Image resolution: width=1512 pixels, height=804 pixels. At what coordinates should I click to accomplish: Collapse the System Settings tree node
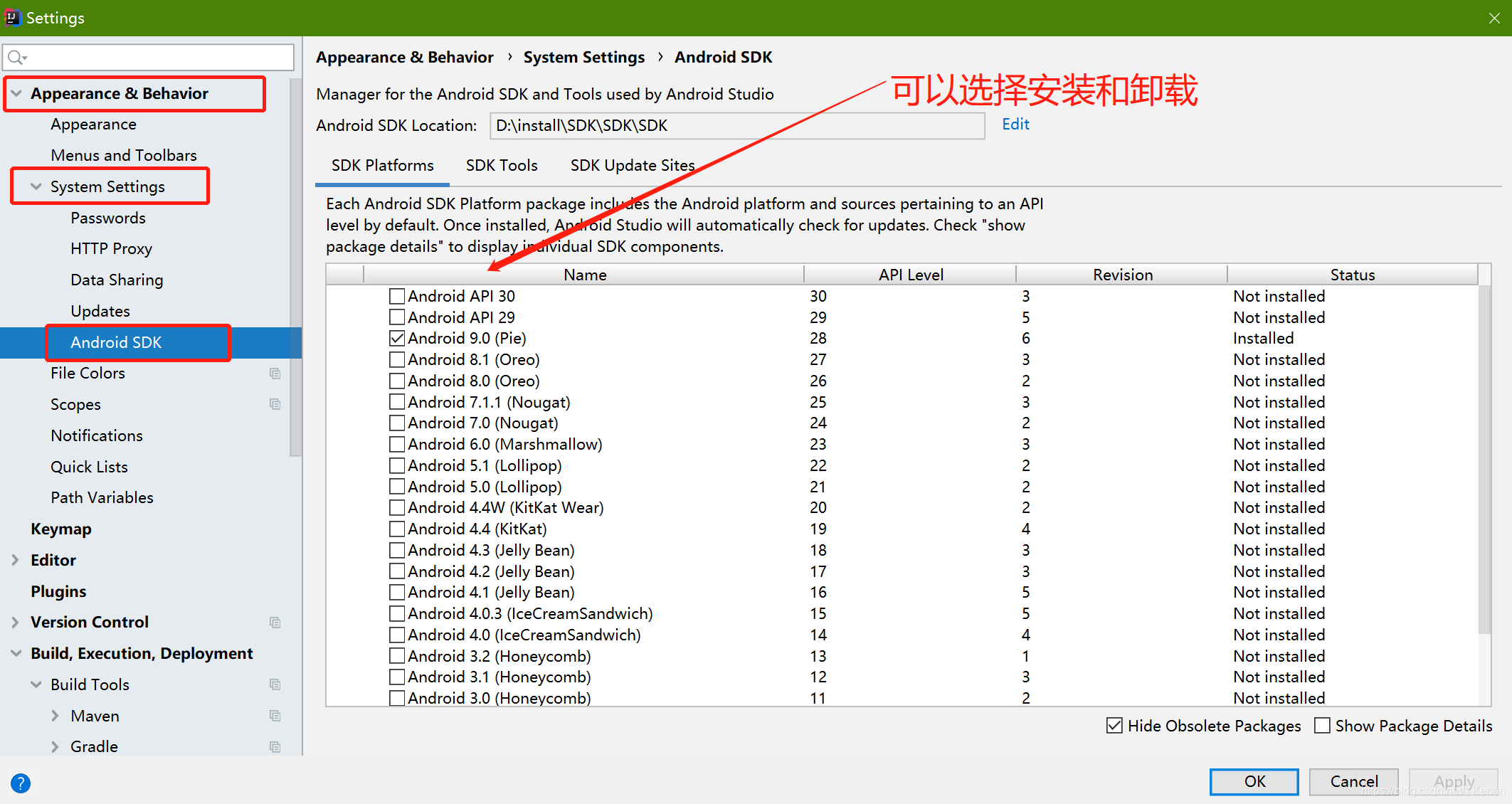click(36, 186)
